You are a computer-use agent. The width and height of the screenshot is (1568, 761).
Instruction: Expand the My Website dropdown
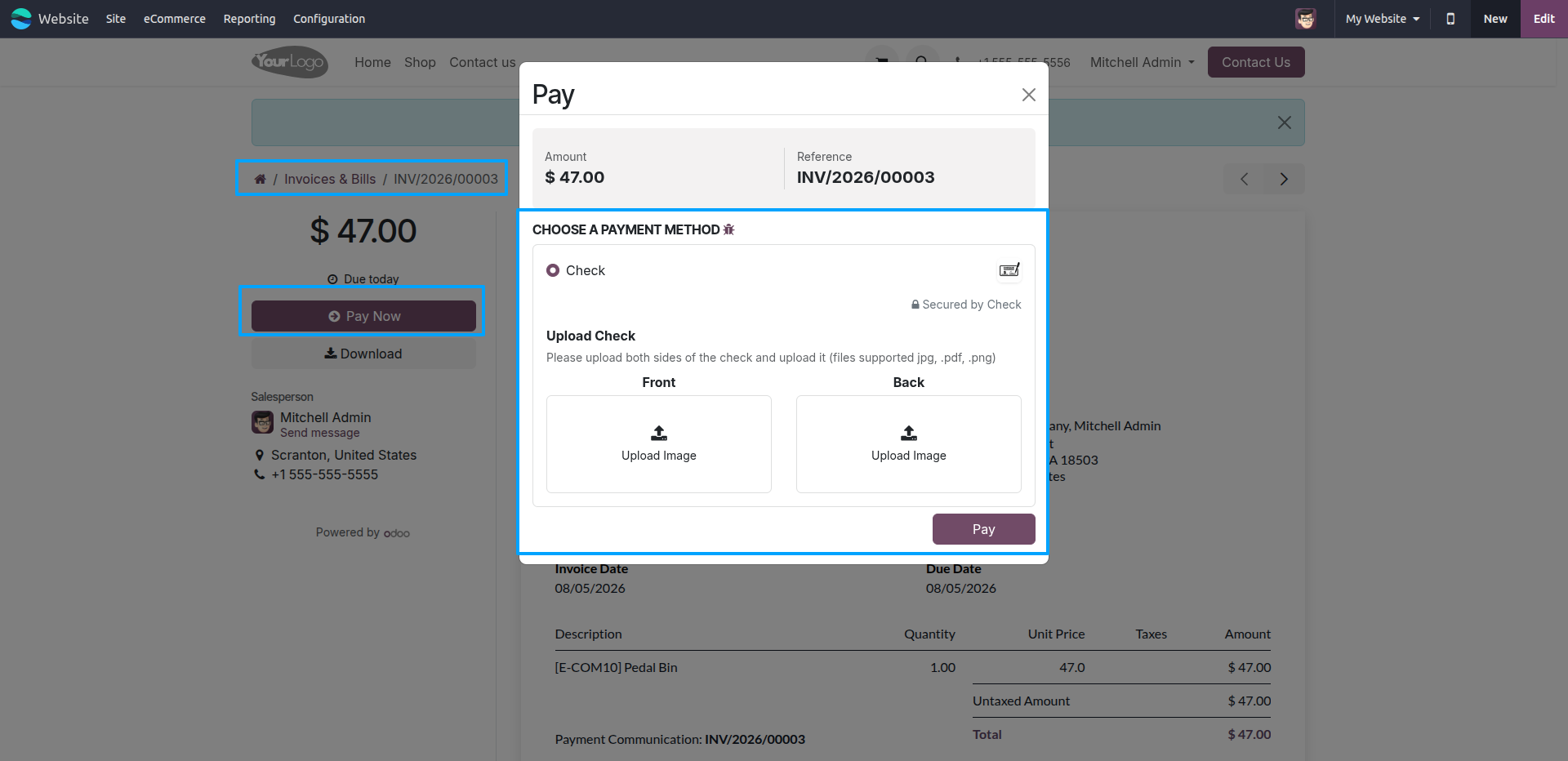point(1383,19)
